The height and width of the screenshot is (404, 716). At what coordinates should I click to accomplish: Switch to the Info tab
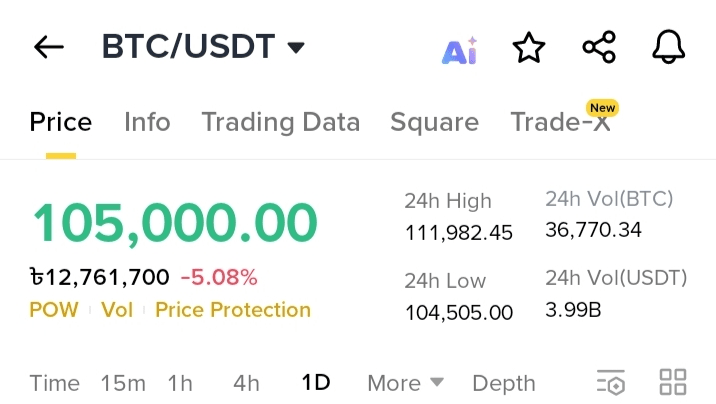[x=147, y=122]
